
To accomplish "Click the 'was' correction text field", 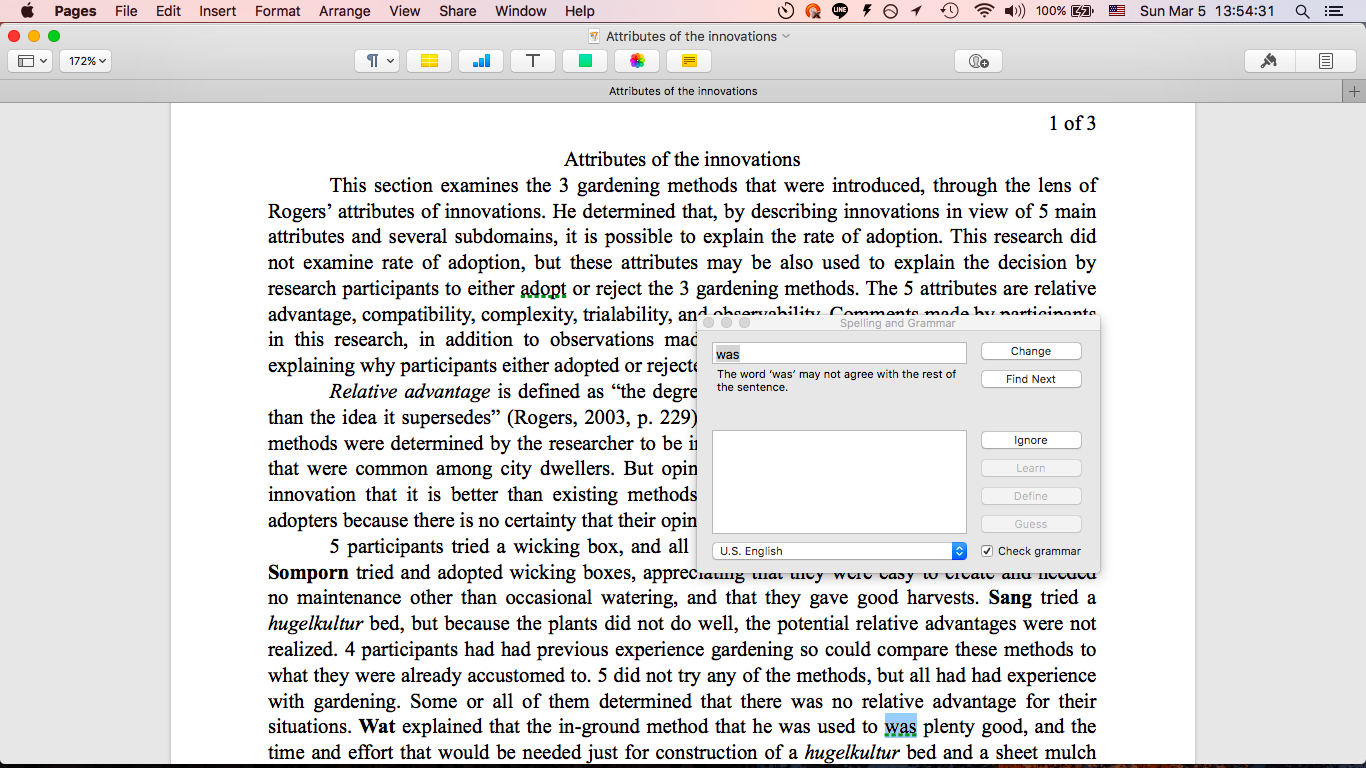I will (x=839, y=353).
